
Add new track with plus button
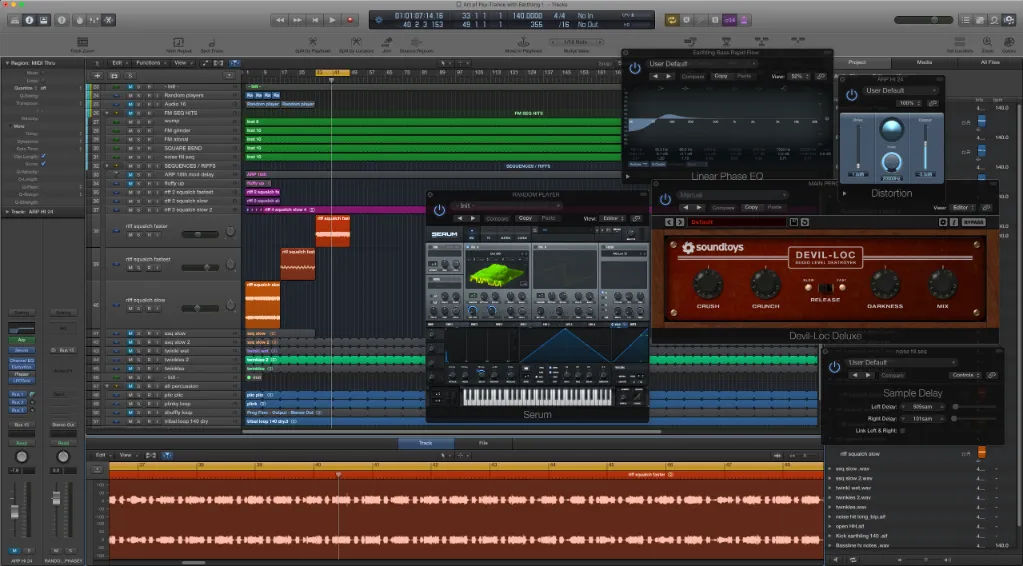(99, 76)
